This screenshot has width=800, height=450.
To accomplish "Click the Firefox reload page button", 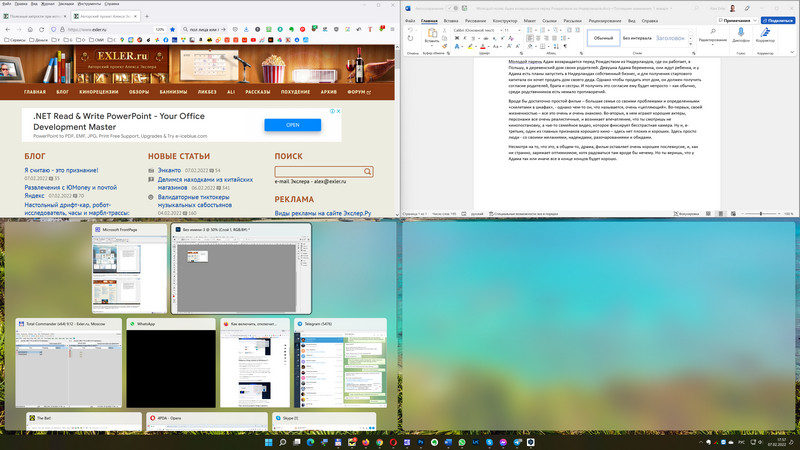I will coord(40,30).
